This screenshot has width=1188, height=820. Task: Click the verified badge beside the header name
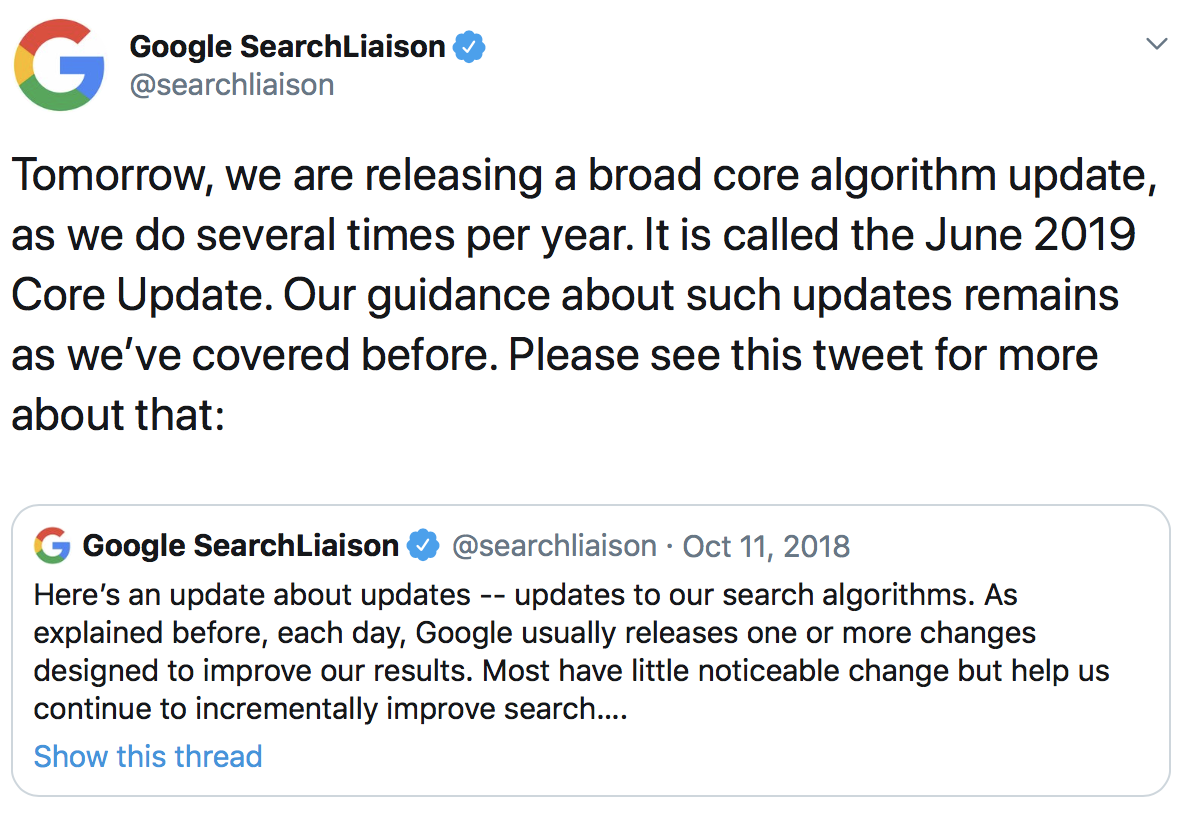coord(471,46)
